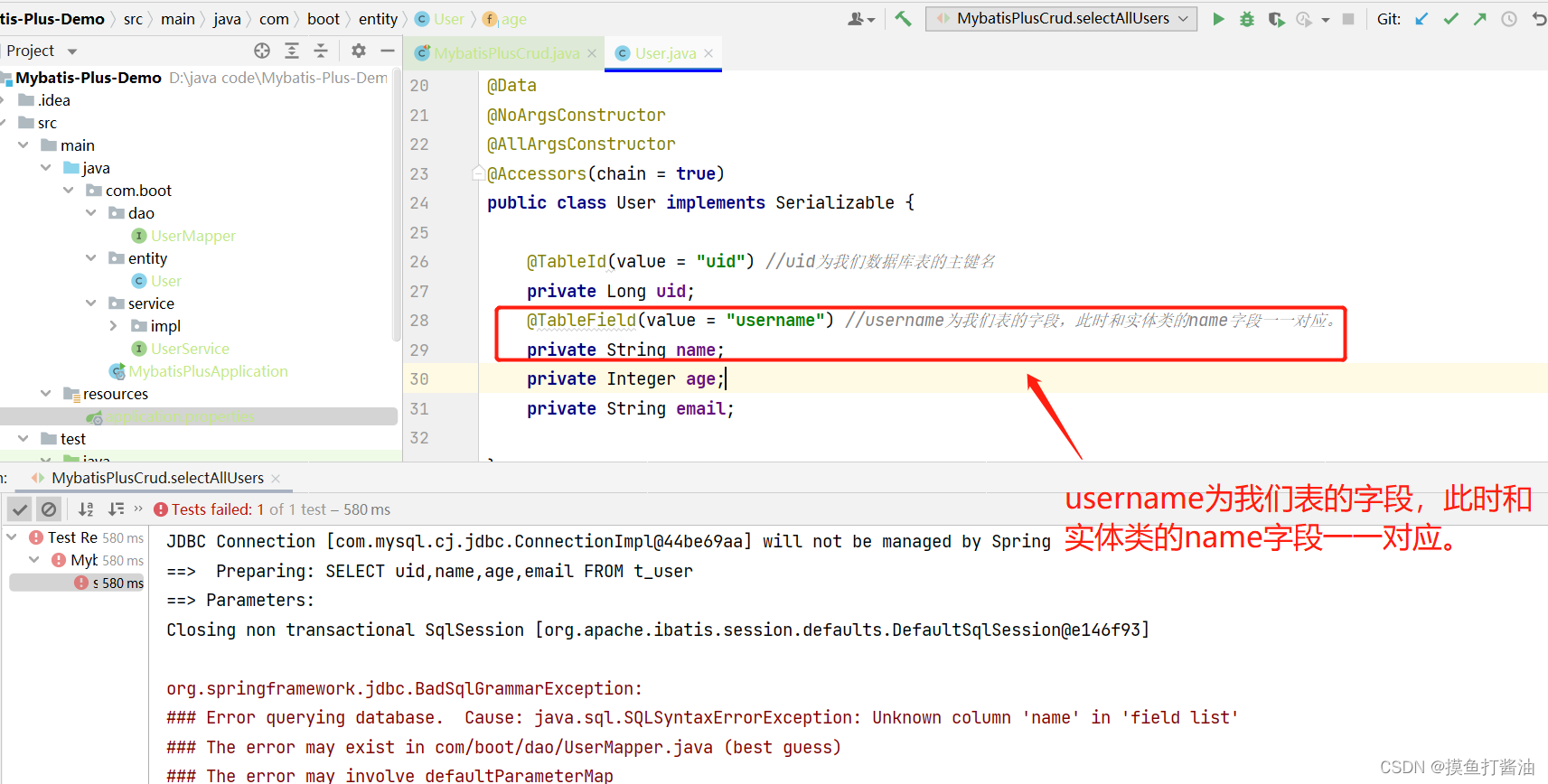Click 'age' field in breadcrumb

click(x=505, y=19)
